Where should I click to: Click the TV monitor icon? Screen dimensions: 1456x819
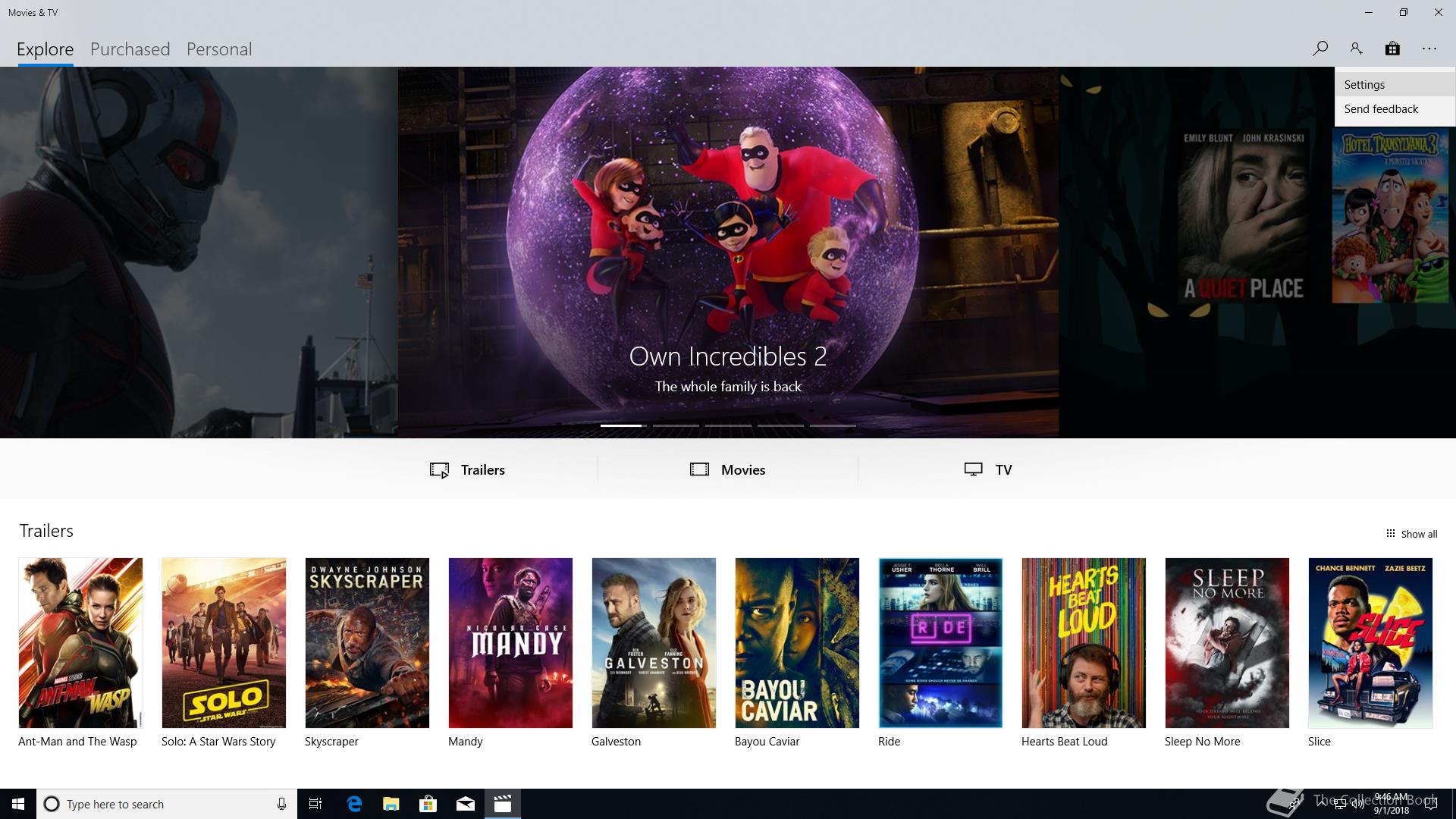(x=974, y=469)
